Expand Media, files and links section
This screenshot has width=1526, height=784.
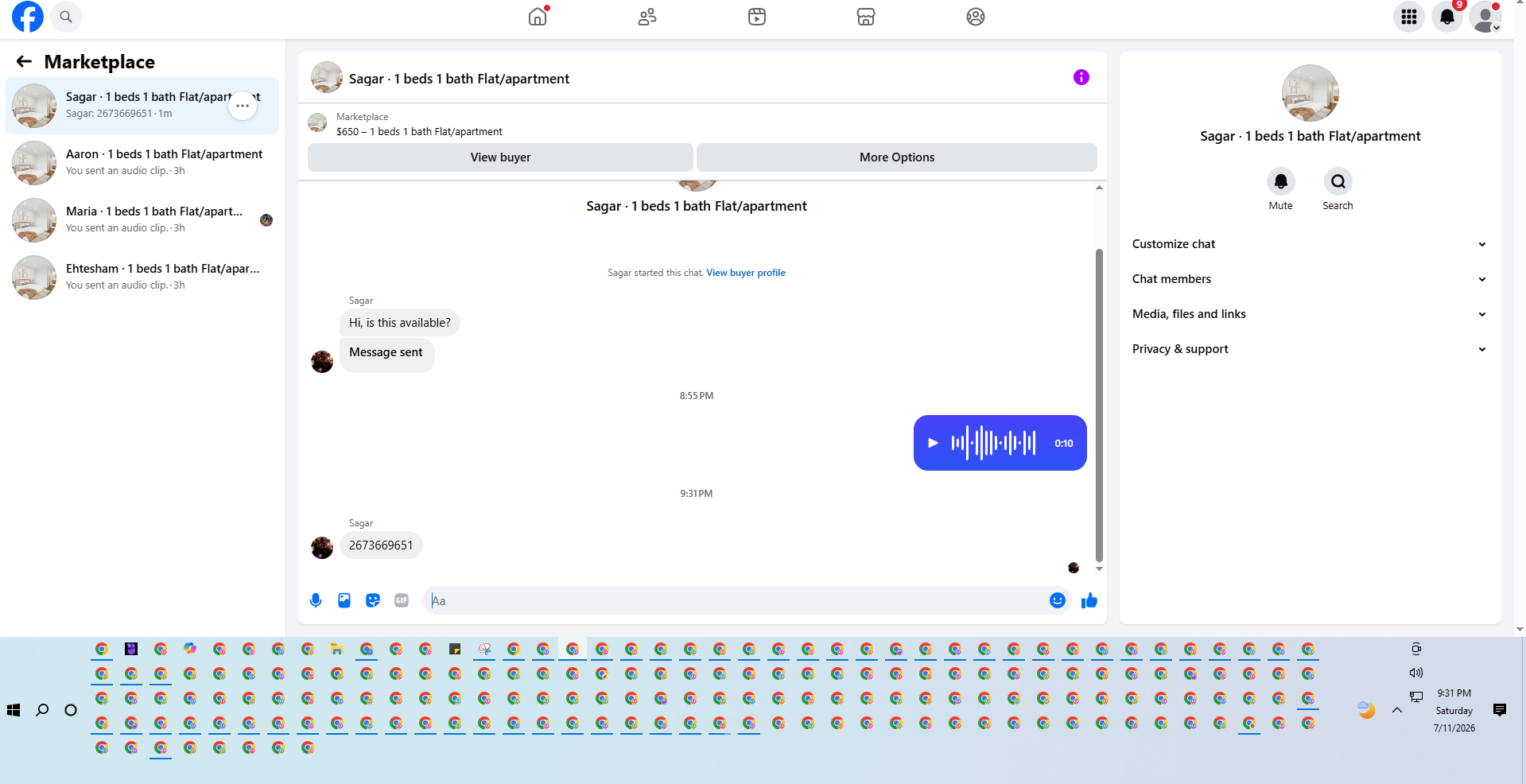pyautogui.click(x=1310, y=314)
